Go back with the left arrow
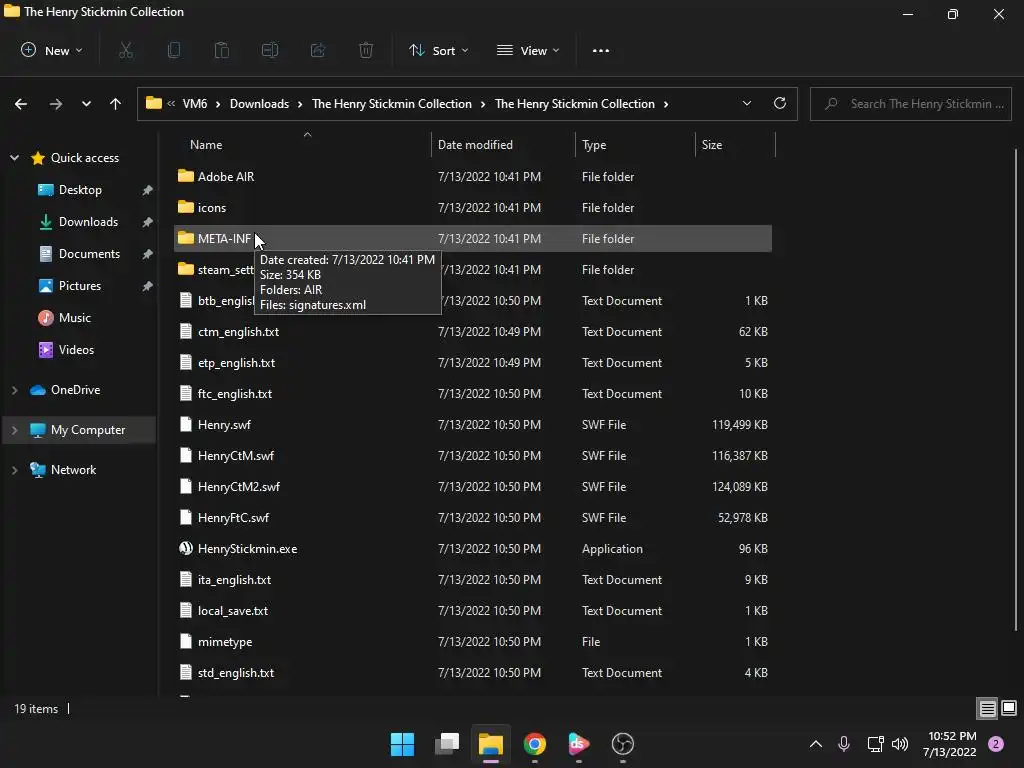Viewport: 1024px width, 768px height. point(21,104)
